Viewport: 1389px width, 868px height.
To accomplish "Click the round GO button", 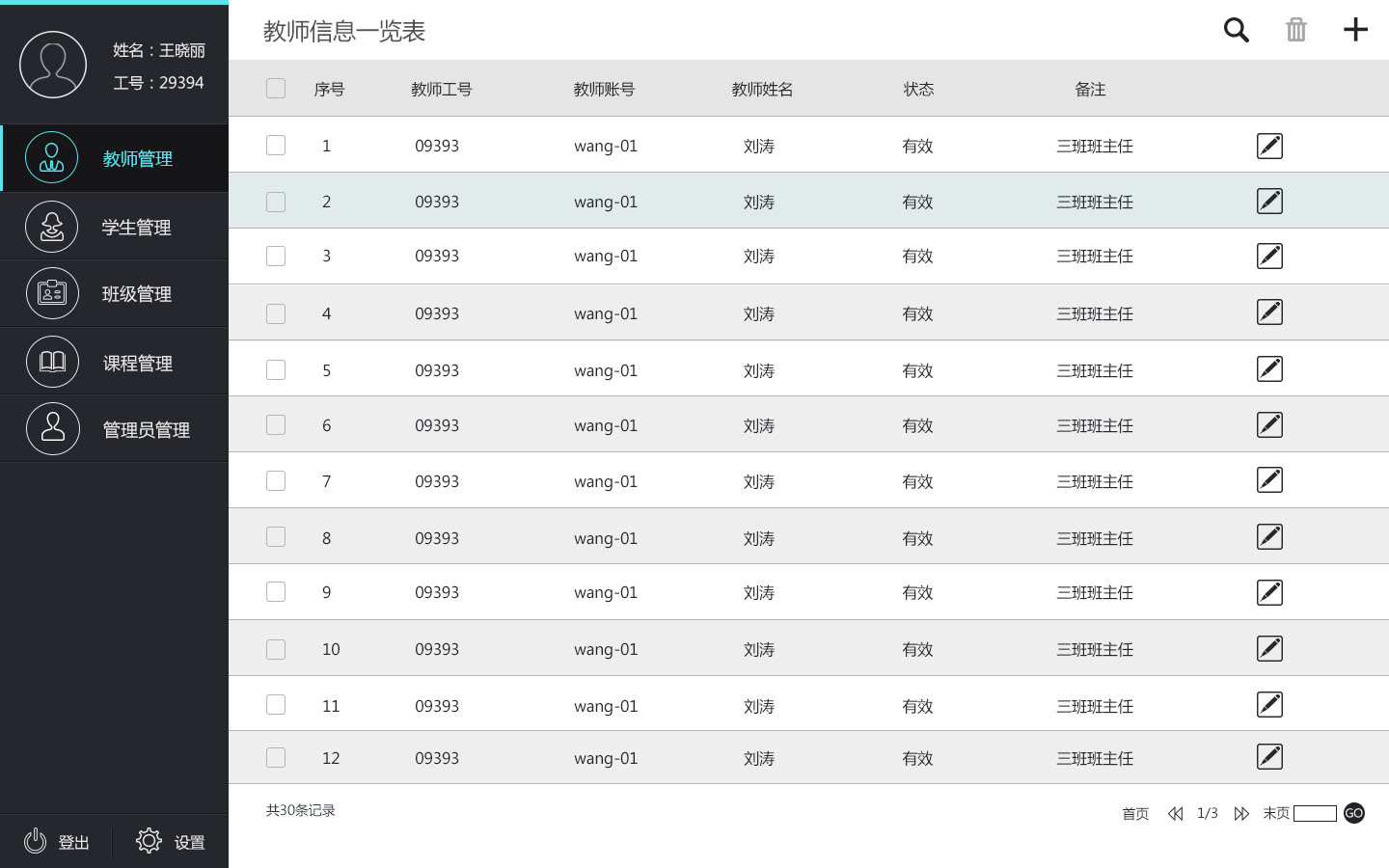I will 1354,813.
